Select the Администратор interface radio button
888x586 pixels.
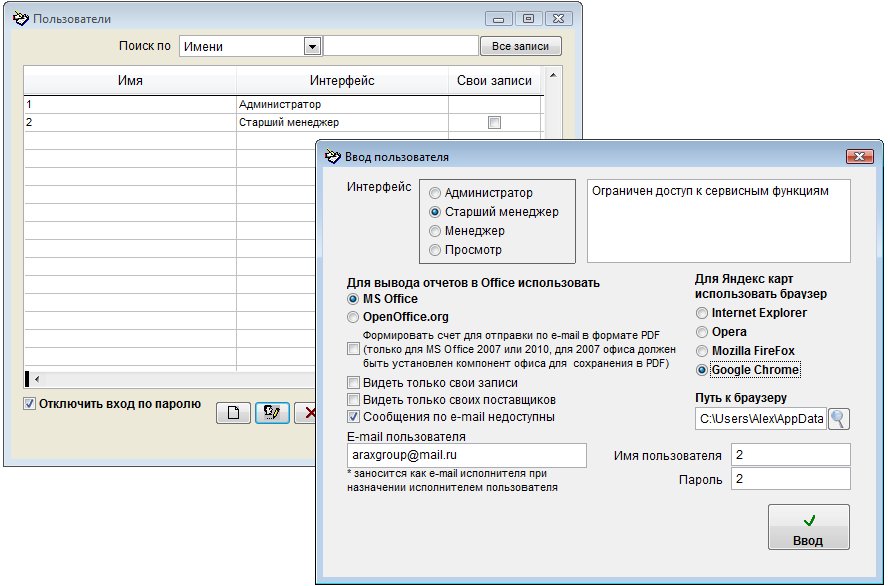coord(435,193)
